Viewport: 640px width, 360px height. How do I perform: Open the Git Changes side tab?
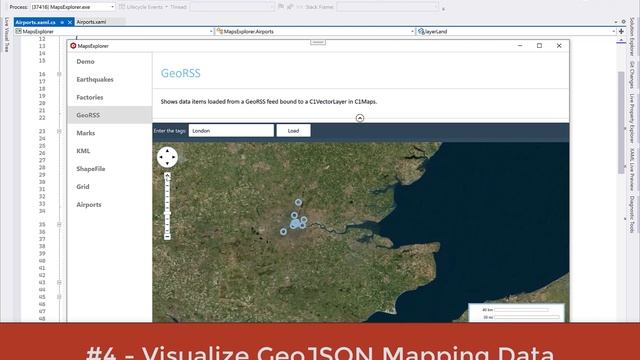[632, 75]
